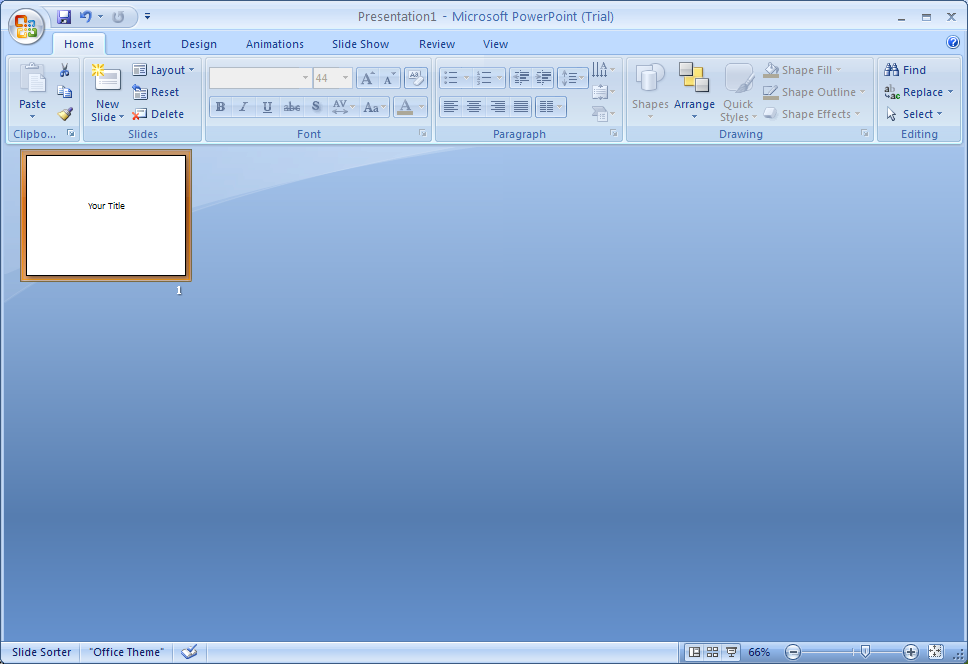968x664 pixels.
Task: Delete the selected slide
Action: 158,114
